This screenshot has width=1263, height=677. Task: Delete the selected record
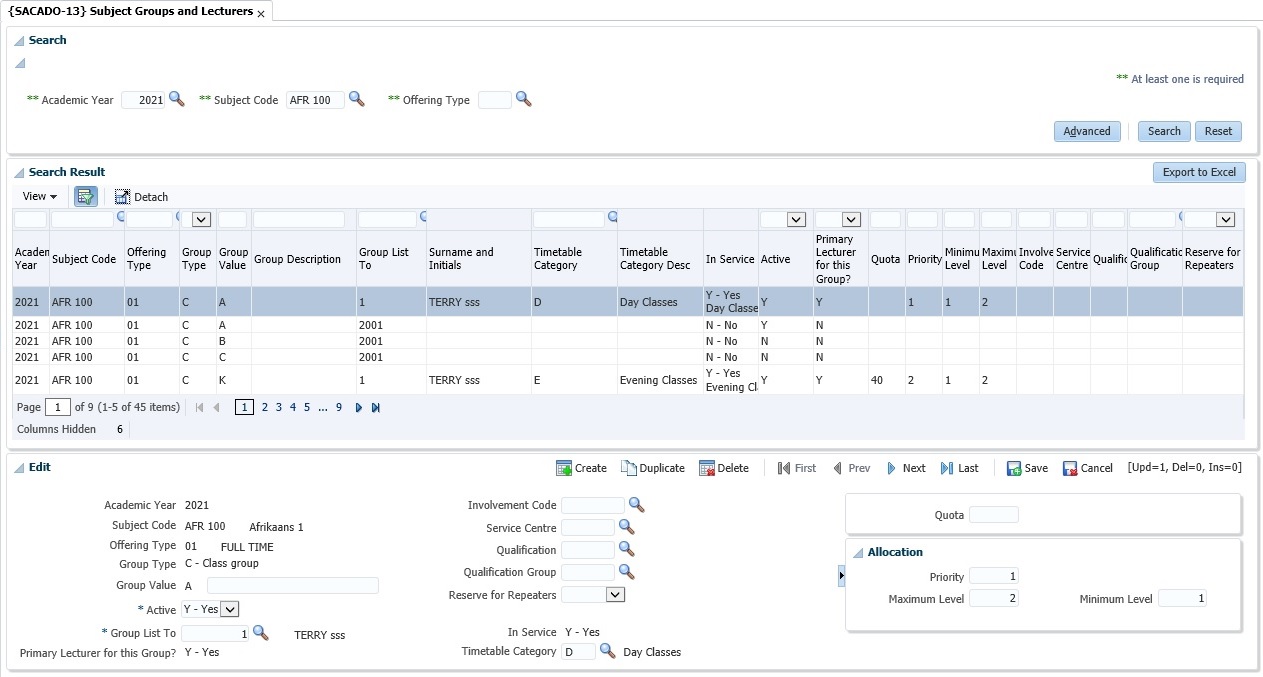click(724, 468)
